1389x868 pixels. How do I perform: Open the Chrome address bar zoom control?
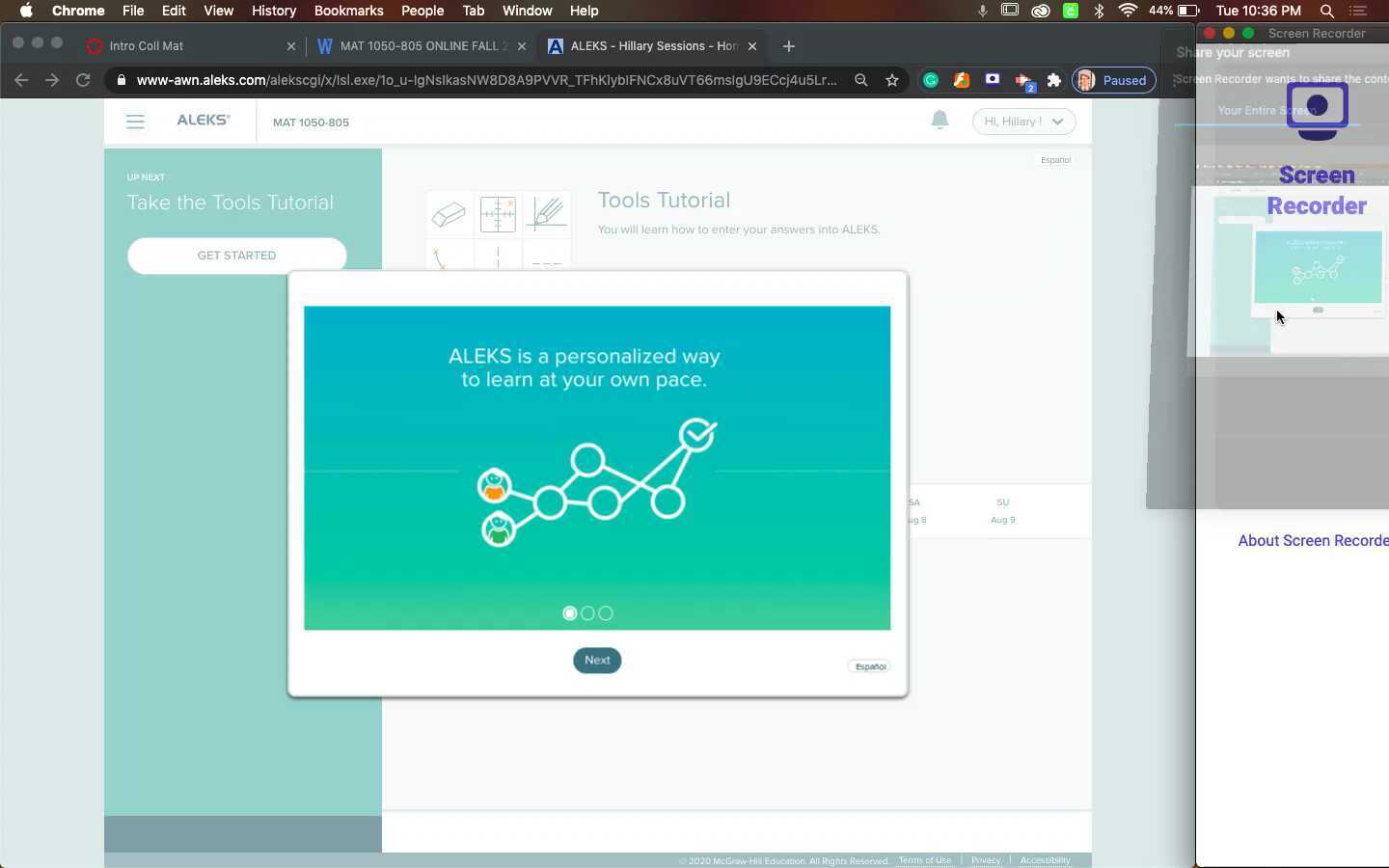tap(860, 80)
